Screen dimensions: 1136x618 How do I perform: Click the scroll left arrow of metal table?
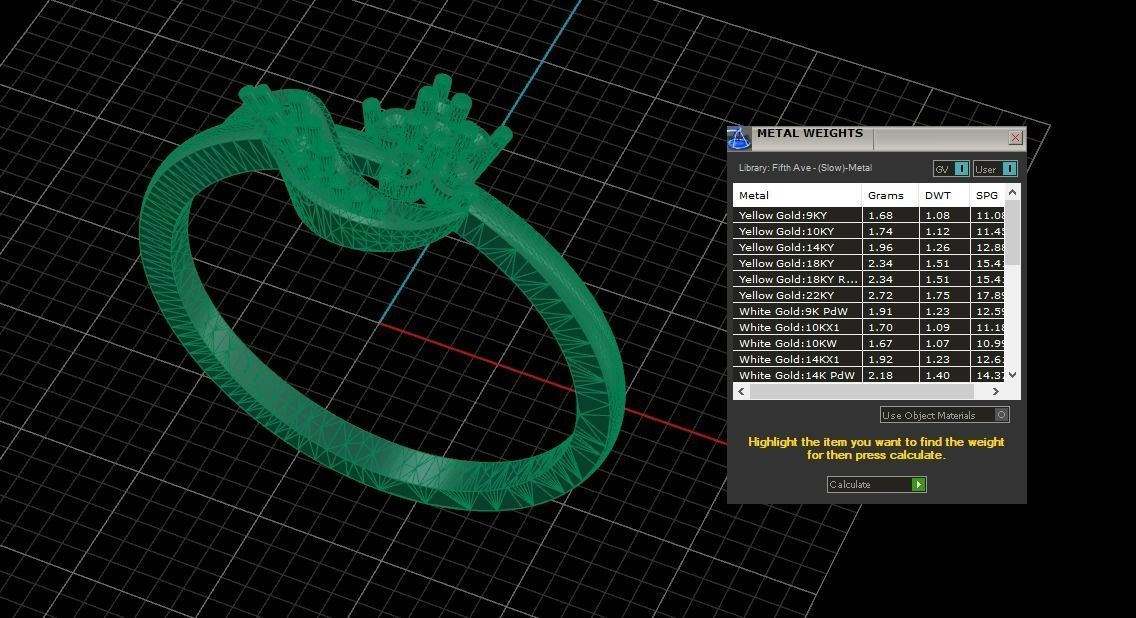(740, 391)
